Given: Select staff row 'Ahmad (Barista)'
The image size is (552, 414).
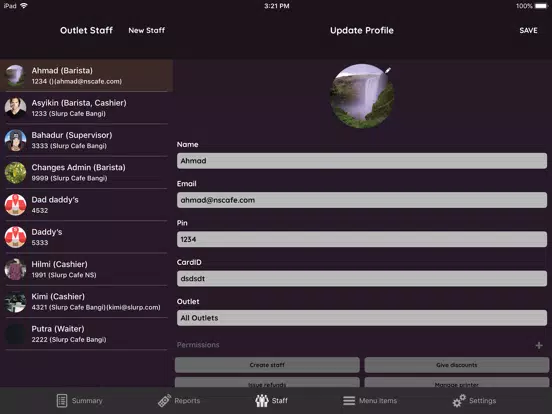Looking at the screenshot, I should (x=86, y=76).
